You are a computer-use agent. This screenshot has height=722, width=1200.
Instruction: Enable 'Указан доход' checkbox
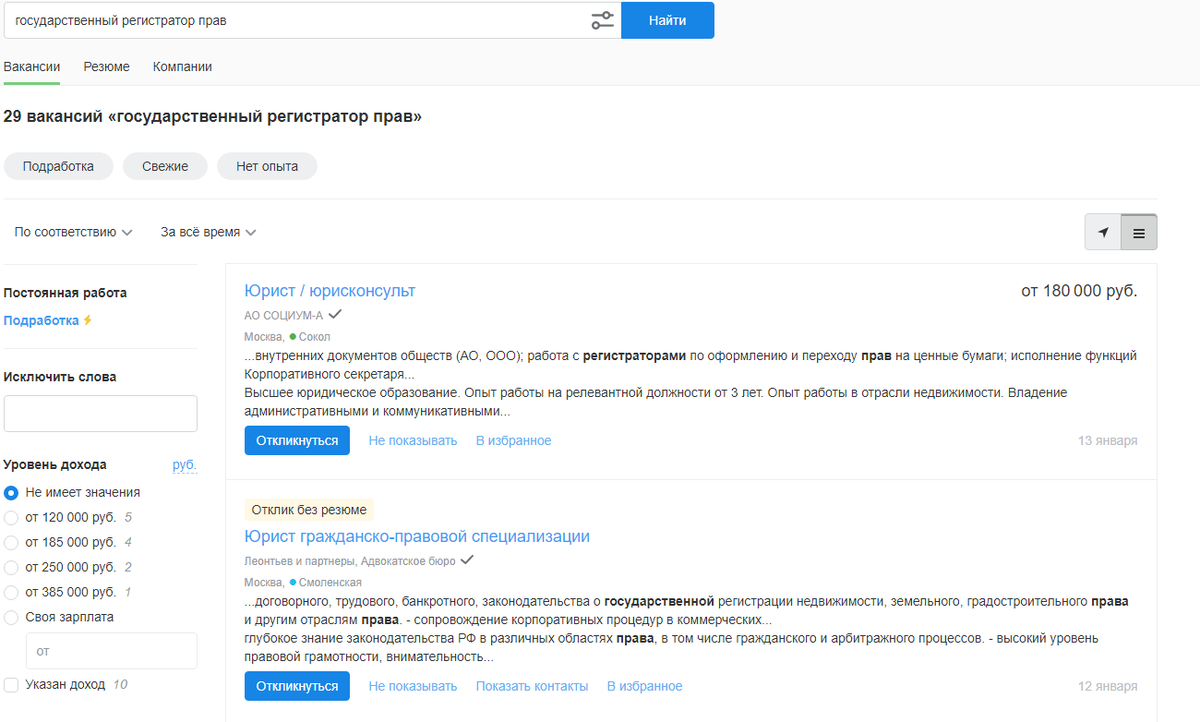click(11, 685)
